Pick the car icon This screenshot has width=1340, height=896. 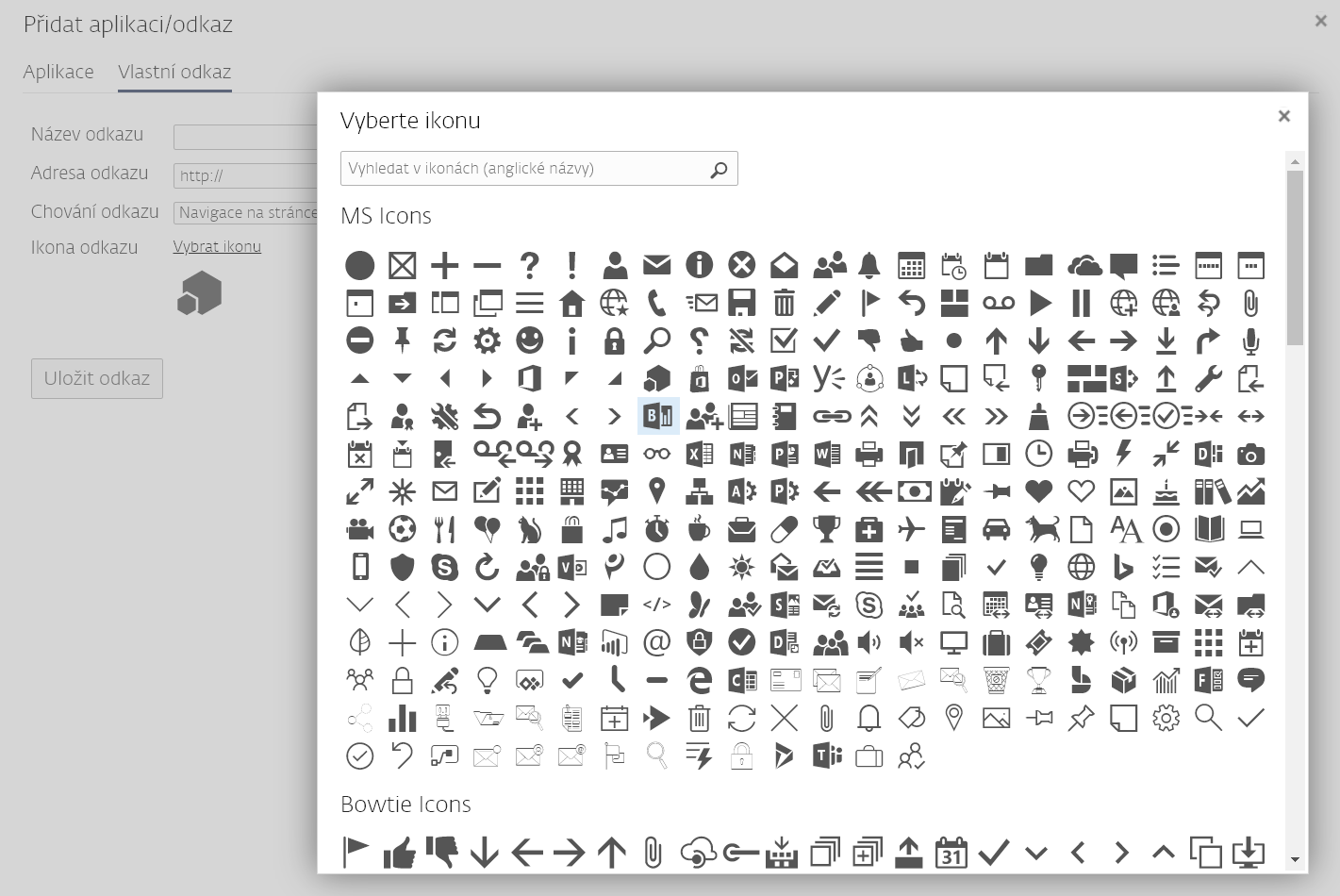point(996,529)
